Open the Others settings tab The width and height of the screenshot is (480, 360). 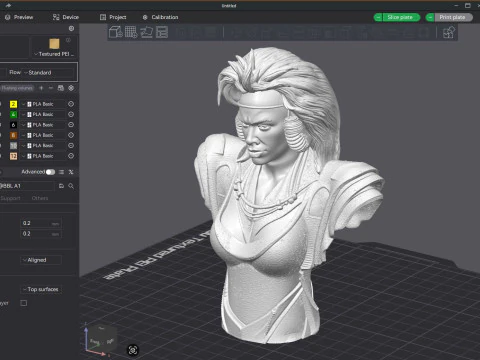click(40, 198)
